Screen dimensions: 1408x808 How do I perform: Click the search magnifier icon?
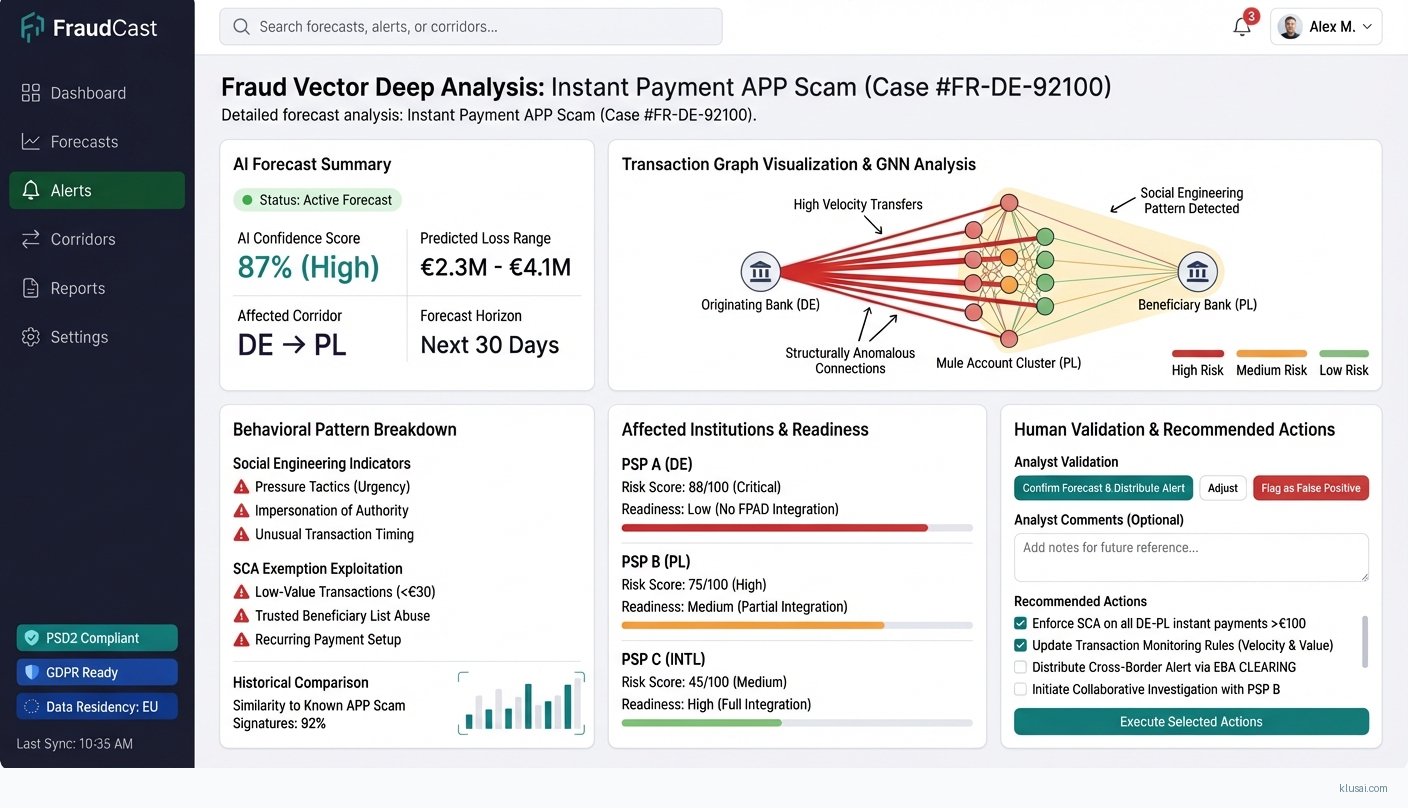(241, 27)
